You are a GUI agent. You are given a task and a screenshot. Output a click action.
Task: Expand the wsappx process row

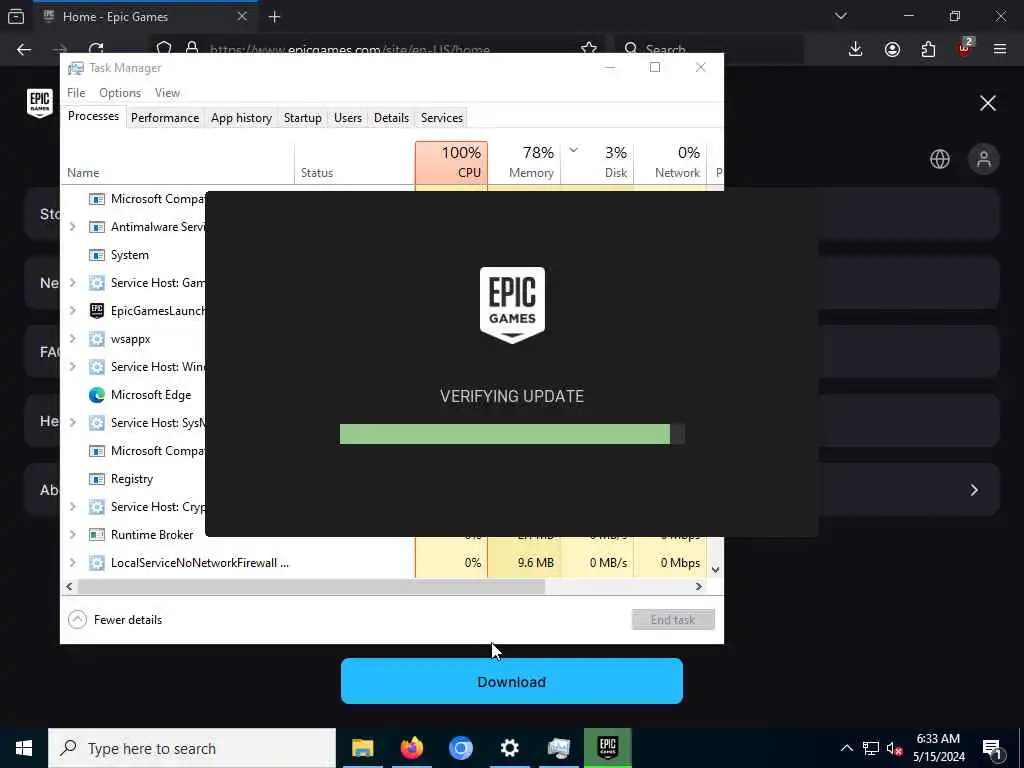pos(72,339)
